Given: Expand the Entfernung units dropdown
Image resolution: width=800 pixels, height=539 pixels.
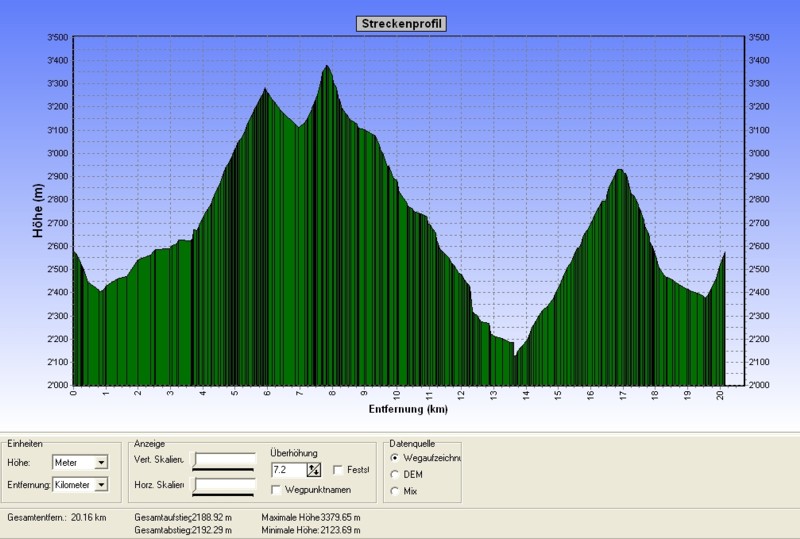Looking at the screenshot, I should [112, 485].
